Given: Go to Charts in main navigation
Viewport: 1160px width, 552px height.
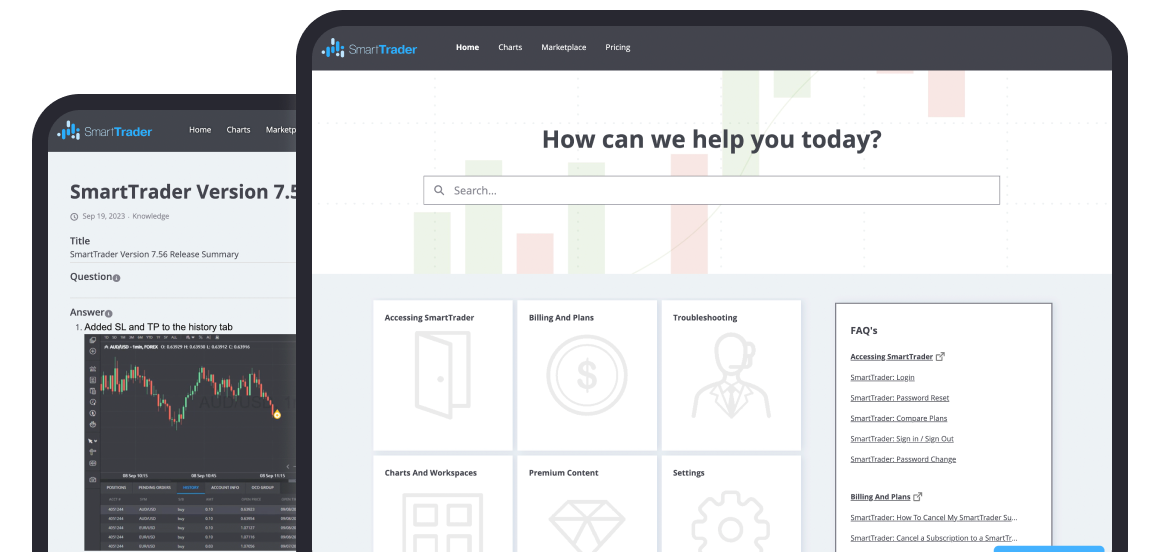Looking at the screenshot, I should coord(510,48).
